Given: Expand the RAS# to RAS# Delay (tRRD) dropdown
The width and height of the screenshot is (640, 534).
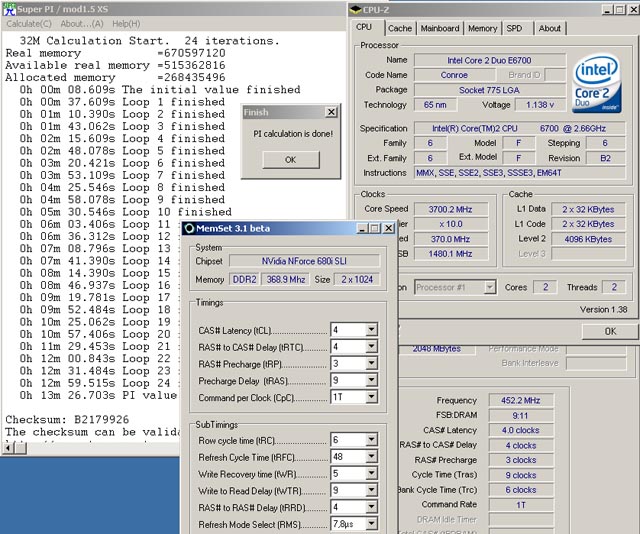Looking at the screenshot, I should pos(371,507).
